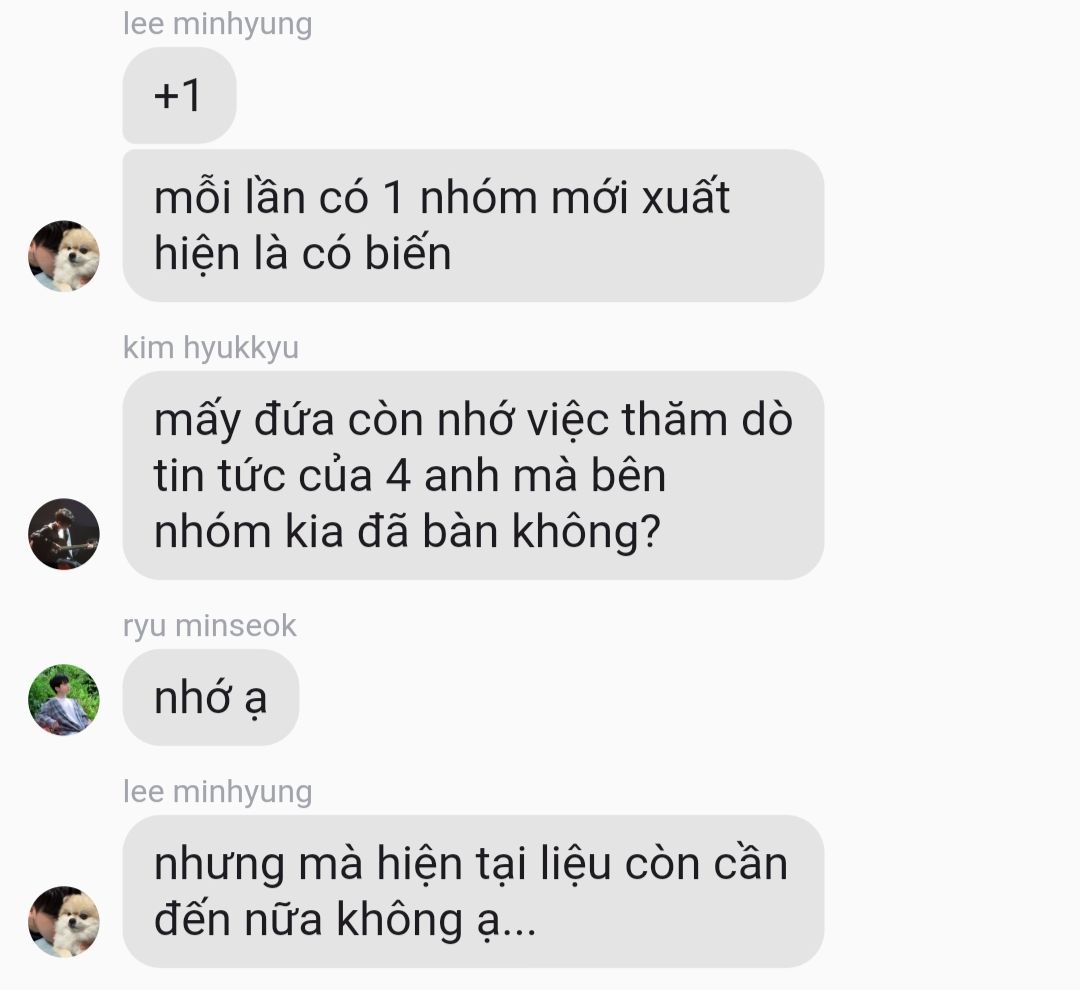Open the 'kim hyukkyu' sender name
1080x990 pixels.
(211, 348)
